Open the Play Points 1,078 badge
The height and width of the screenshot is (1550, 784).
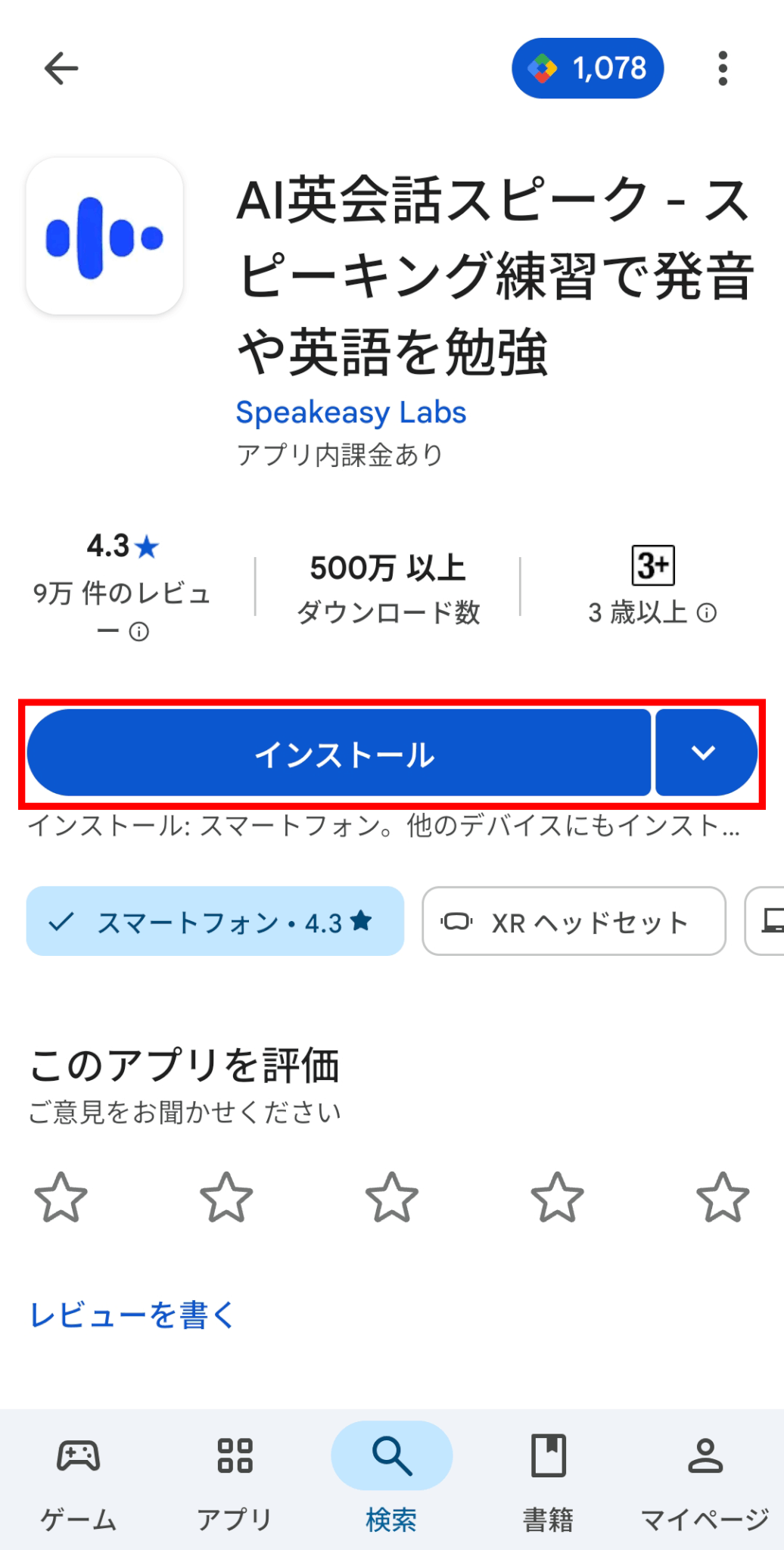click(587, 69)
